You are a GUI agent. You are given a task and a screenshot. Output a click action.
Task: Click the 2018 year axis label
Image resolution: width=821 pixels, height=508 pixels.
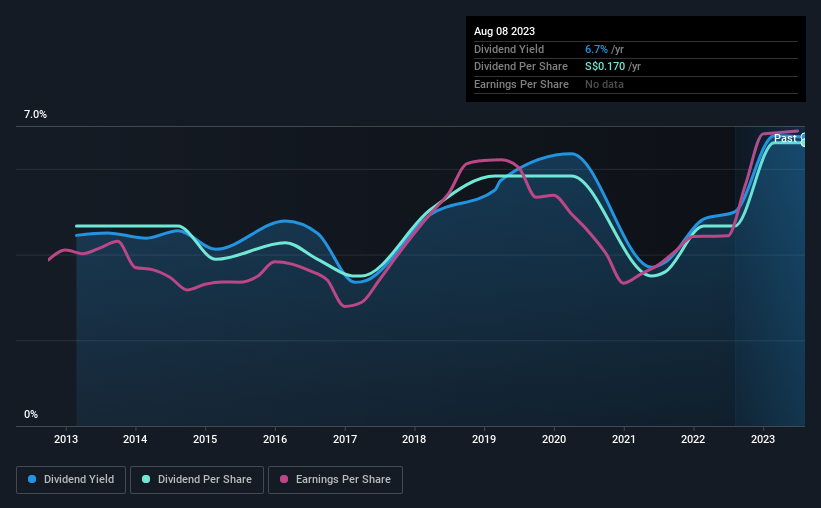[414, 439]
